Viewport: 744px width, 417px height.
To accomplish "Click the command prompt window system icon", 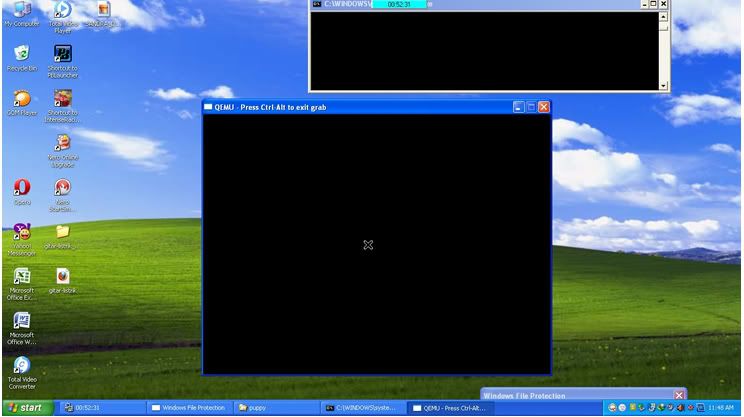I will click(x=316, y=4).
